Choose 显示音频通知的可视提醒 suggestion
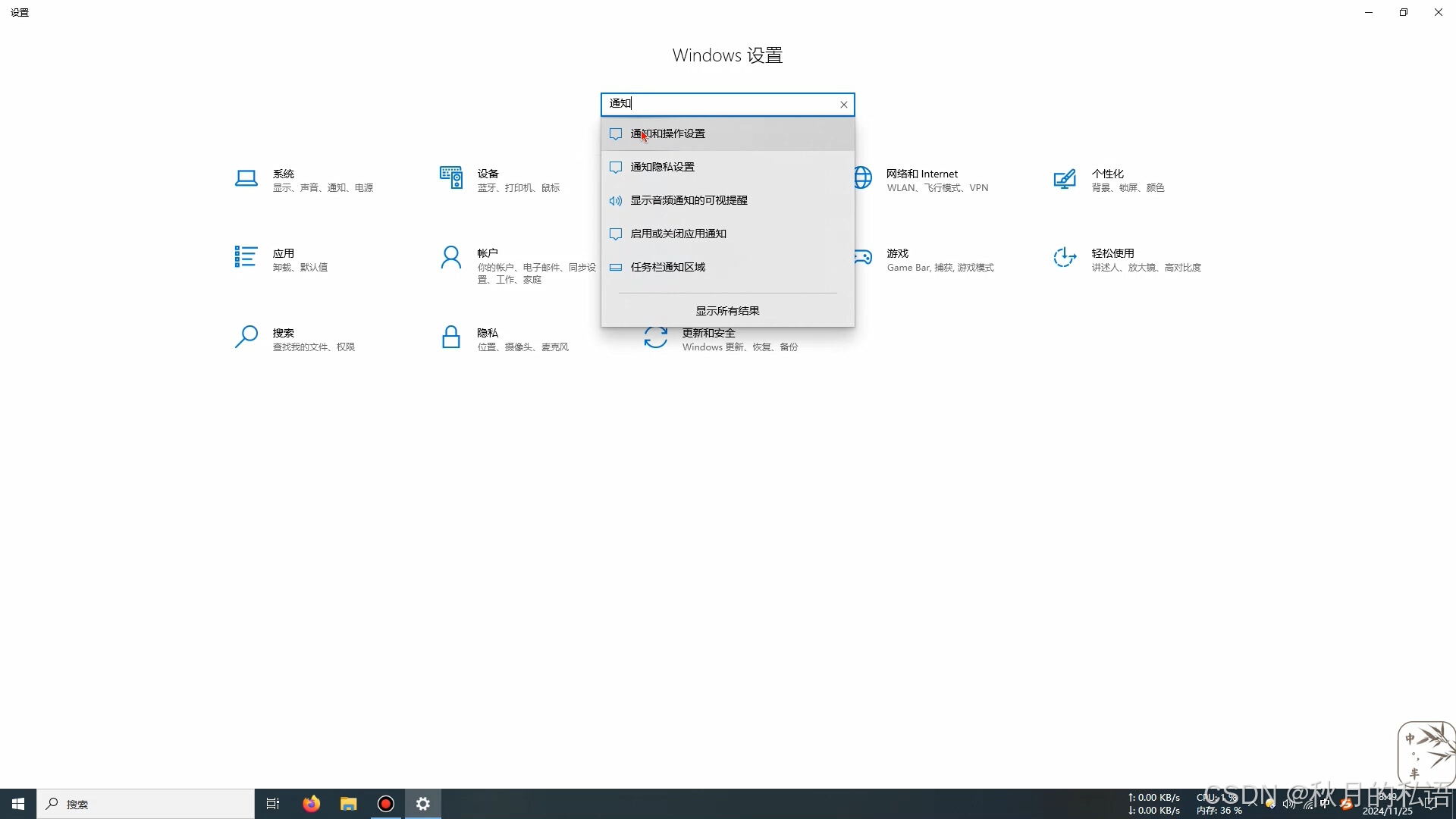 (x=689, y=200)
